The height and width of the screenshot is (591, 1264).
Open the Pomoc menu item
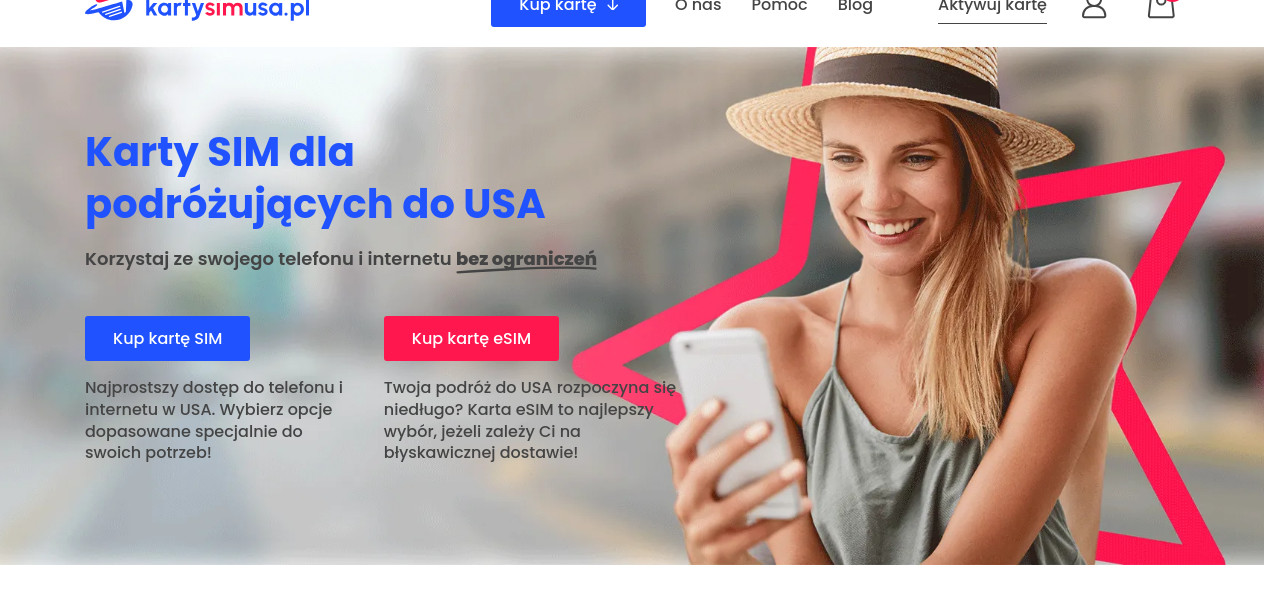[x=780, y=6]
